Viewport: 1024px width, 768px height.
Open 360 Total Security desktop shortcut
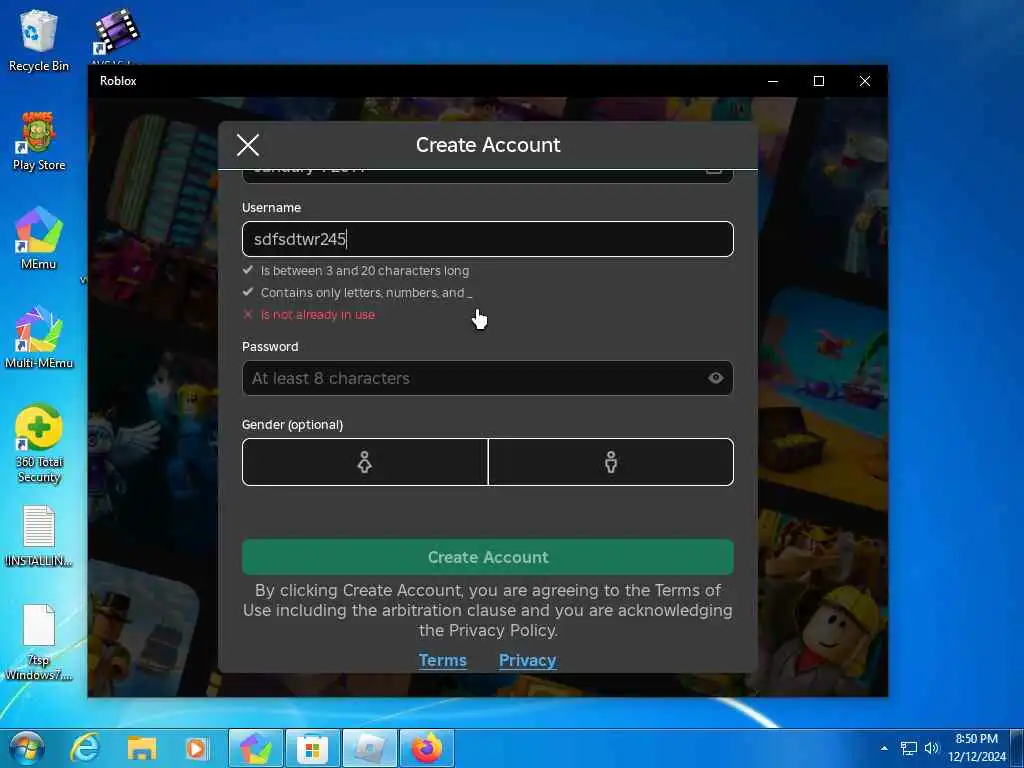tap(39, 444)
